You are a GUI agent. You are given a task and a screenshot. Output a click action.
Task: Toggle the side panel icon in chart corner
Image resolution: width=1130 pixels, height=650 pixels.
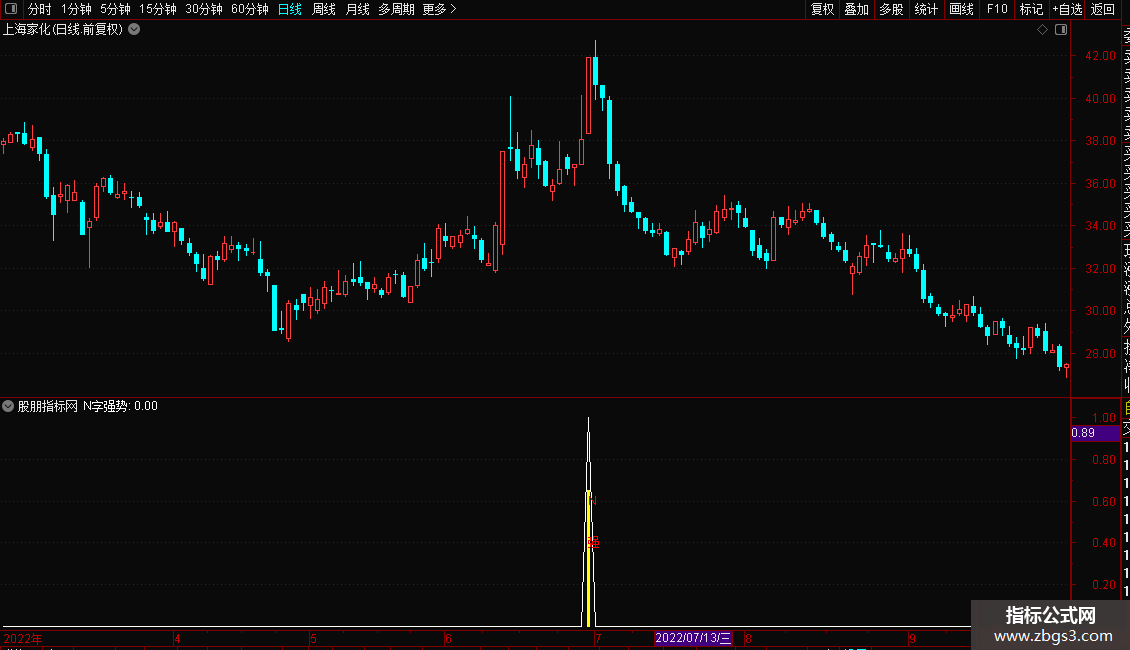[1061, 30]
